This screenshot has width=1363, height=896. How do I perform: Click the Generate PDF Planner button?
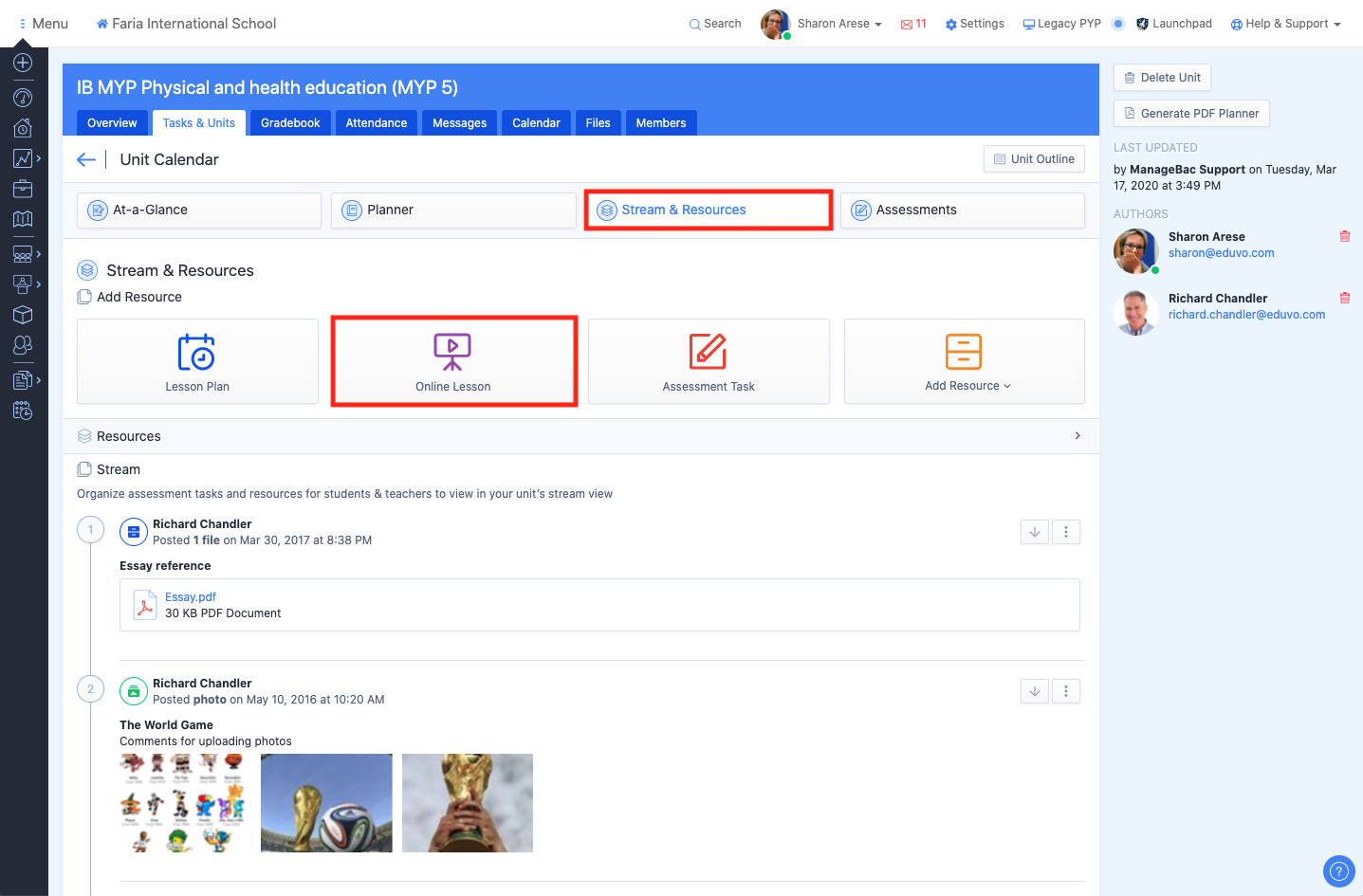coord(1191,114)
